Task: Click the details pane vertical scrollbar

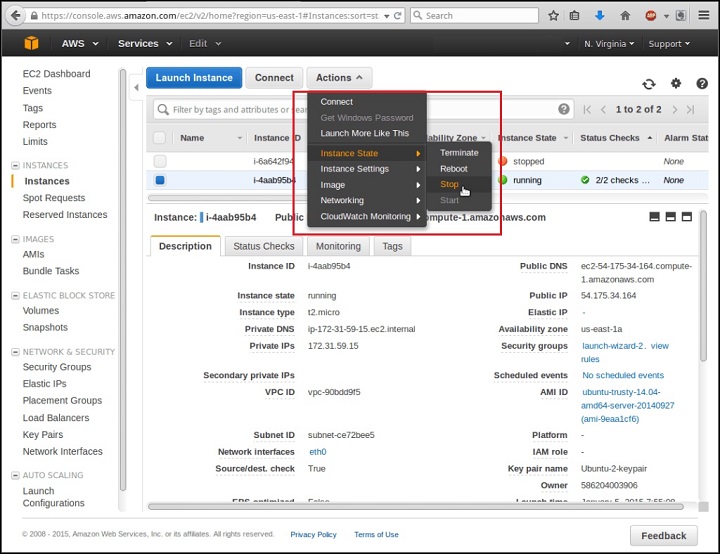Action: click(703, 286)
